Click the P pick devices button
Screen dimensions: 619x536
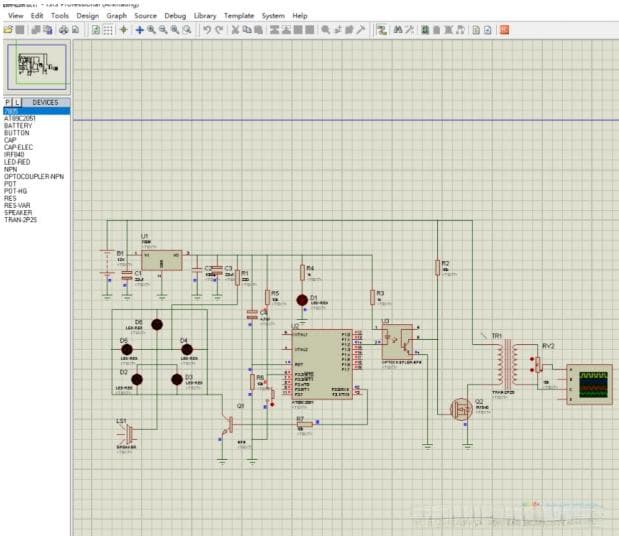pyautogui.click(x=8, y=102)
